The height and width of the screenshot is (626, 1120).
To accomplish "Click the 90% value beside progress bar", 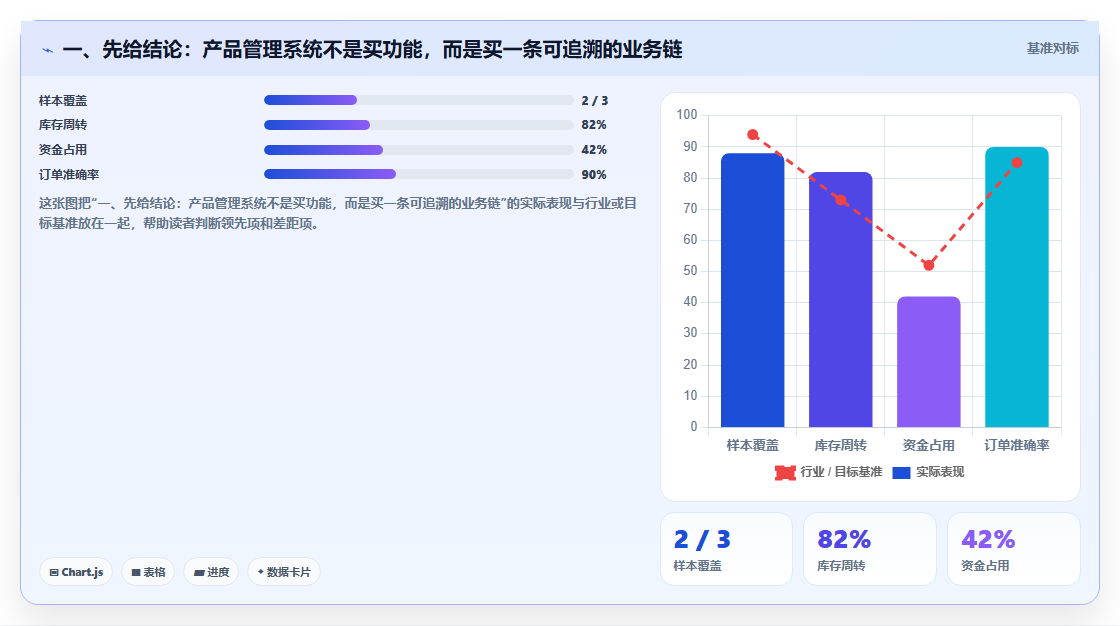I will pyautogui.click(x=594, y=174).
